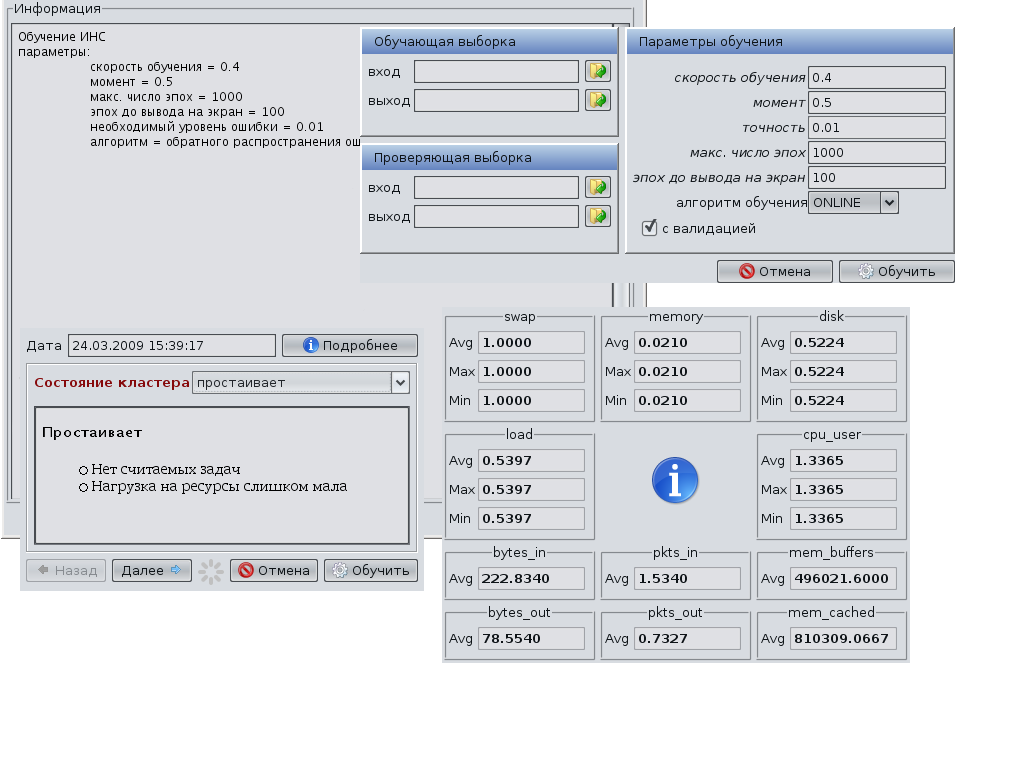Image resolution: width=1024 pixels, height=768 pixels.
Task: Select the memory Avg value 0.0210
Action: click(x=687, y=342)
